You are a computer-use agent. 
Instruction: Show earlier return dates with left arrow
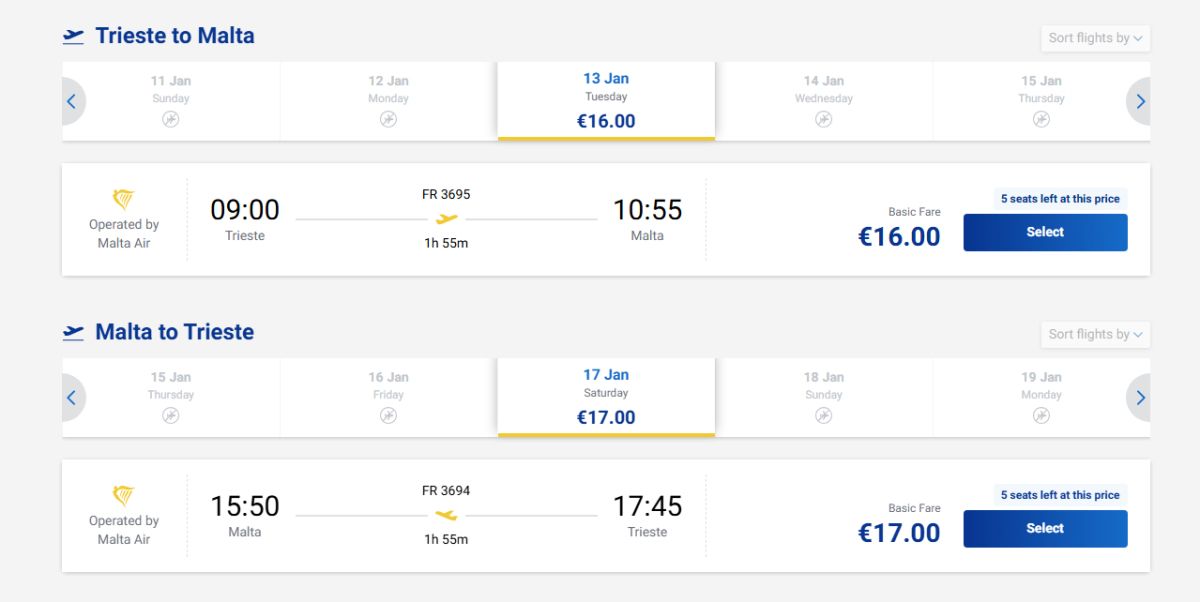72,397
